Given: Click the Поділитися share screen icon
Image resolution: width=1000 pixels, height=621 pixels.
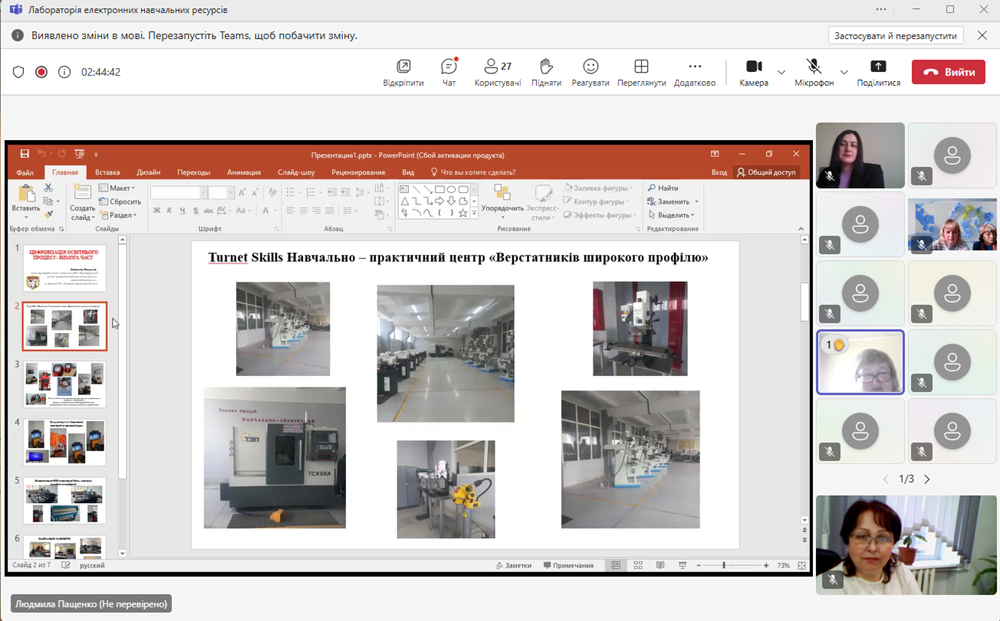Looking at the screenshot, I should [x=878, y=67].
